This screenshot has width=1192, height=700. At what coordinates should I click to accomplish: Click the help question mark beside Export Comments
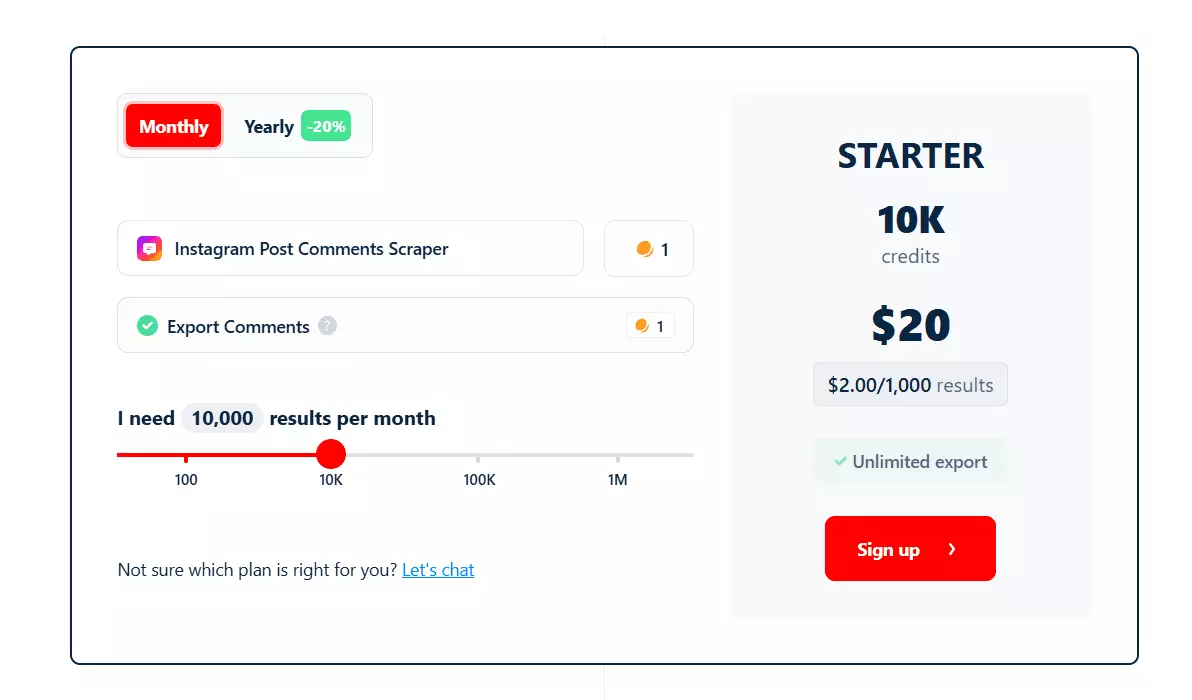tap(327, 326)
